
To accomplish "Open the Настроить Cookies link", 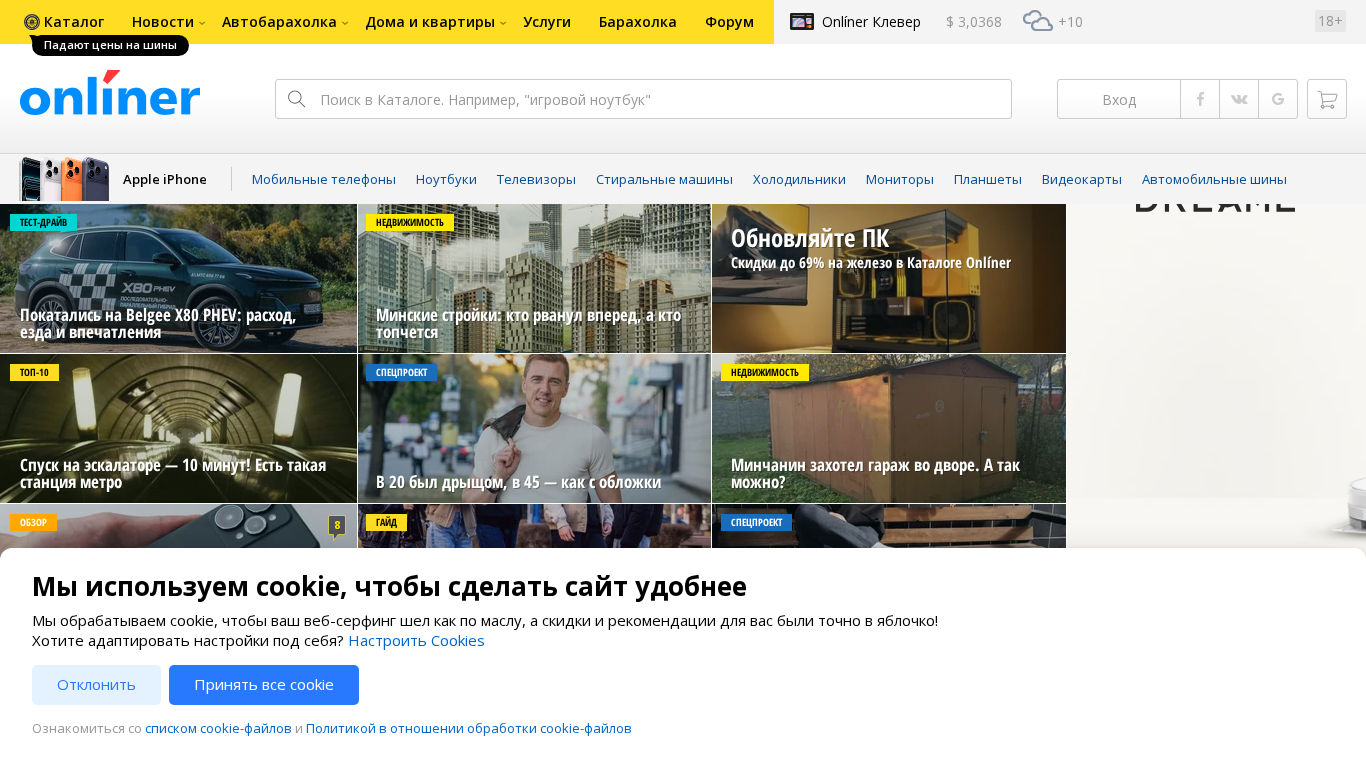I will 416,641.
